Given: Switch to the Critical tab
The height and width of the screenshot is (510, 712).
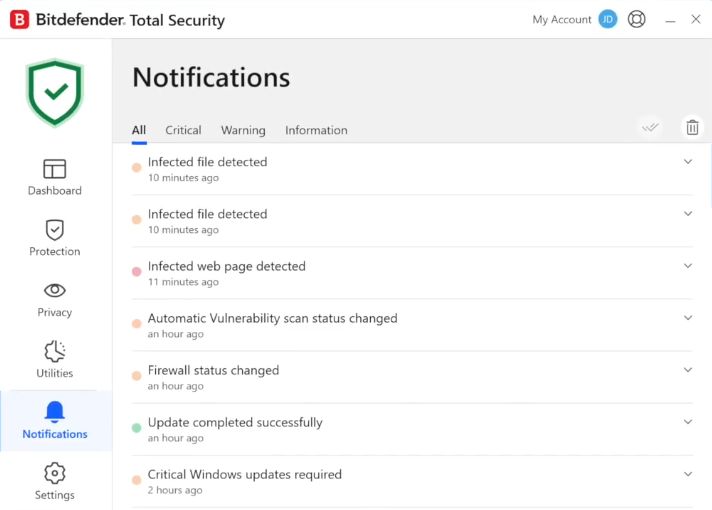Looking at the screenshot, I should [183, 130].
